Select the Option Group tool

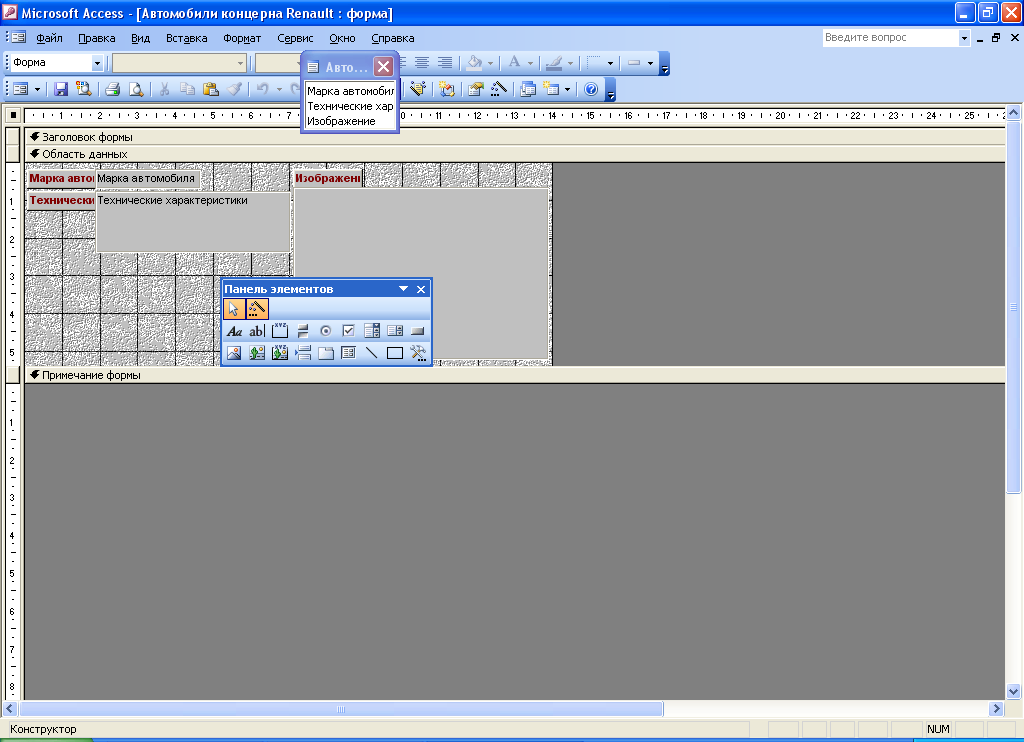(x=280, y=331)
